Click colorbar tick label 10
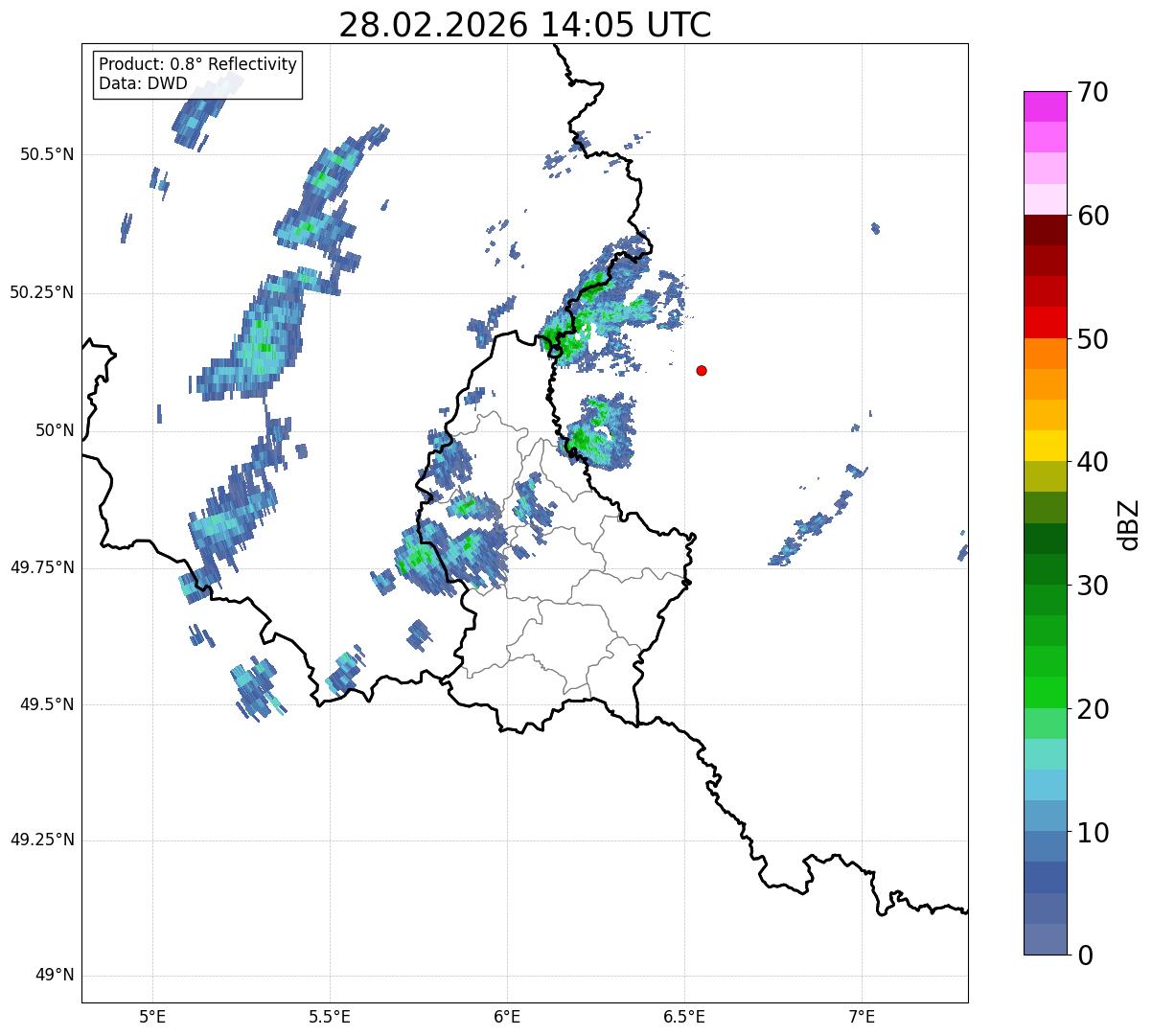1152x1036 pixels. pos(1094,832)
